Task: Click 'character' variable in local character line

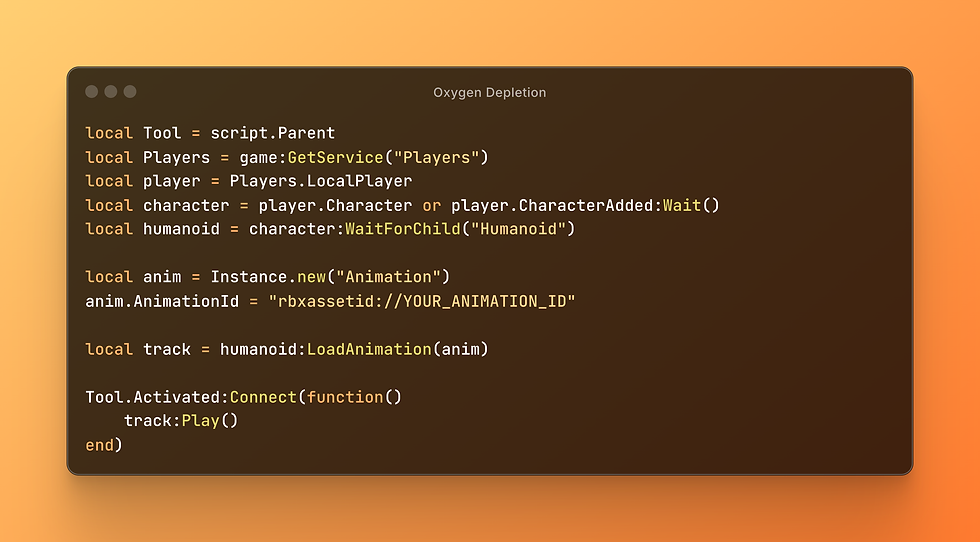Action: pos(186,206)
